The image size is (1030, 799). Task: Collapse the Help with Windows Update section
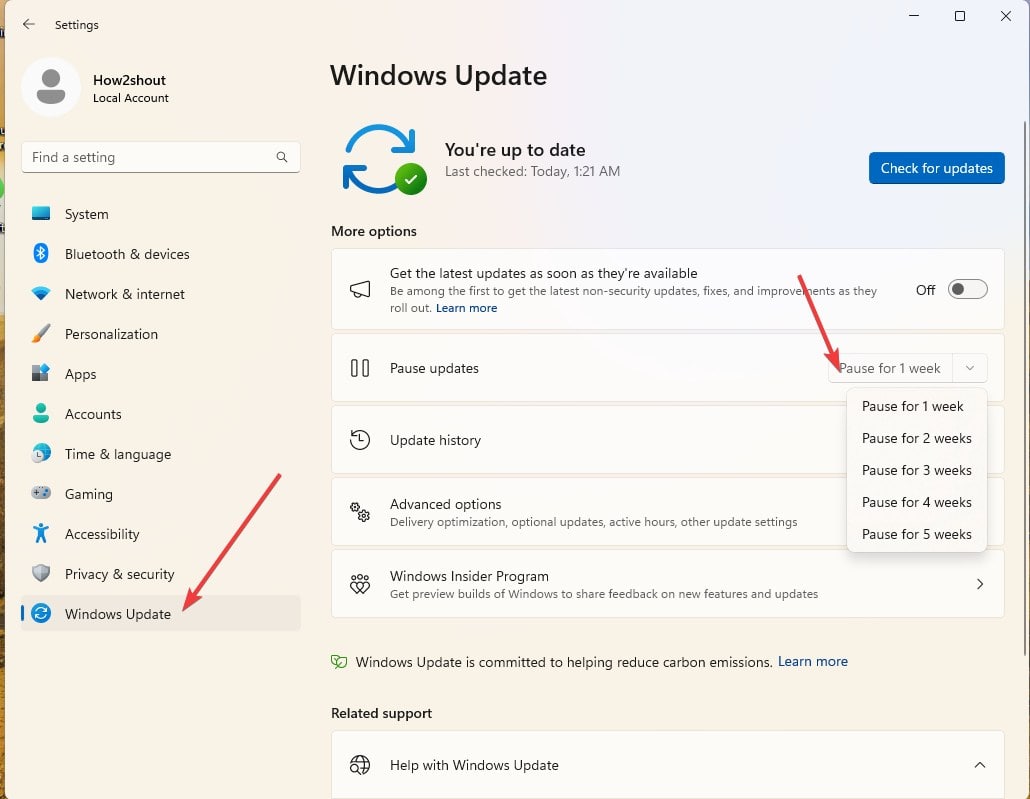(x=979, y=765)
